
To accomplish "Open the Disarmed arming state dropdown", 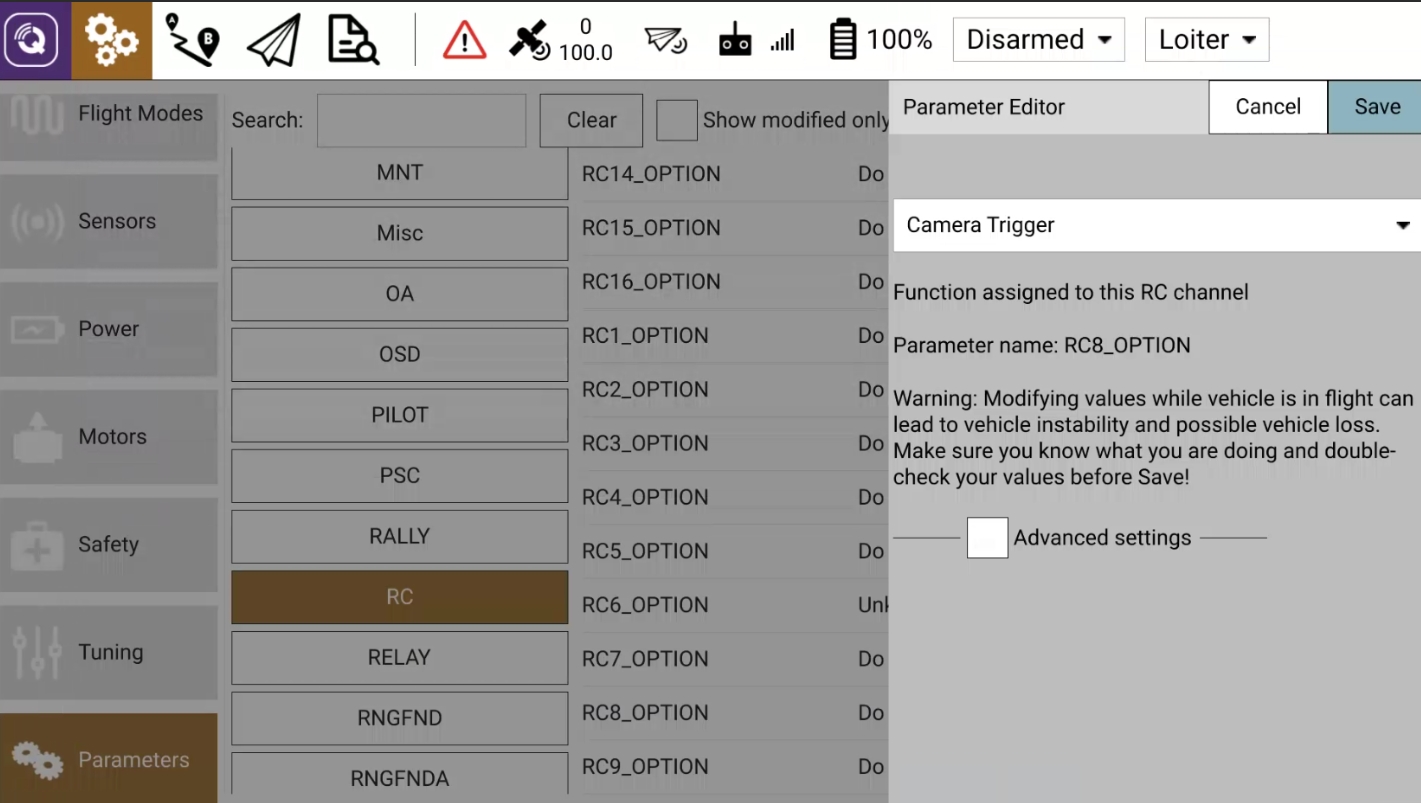I will [1038, 40].
